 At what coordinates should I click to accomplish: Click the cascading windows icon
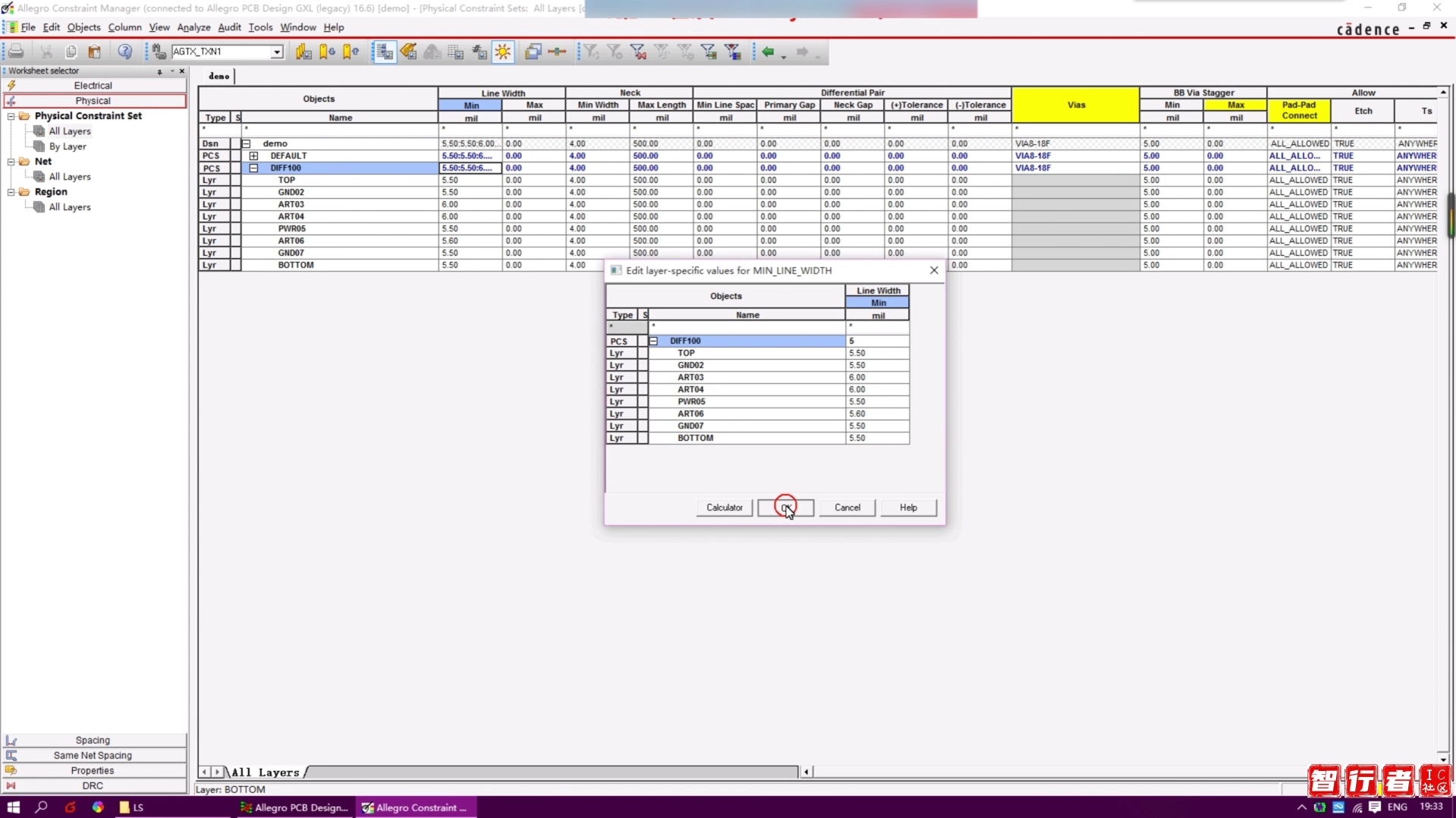533,52
